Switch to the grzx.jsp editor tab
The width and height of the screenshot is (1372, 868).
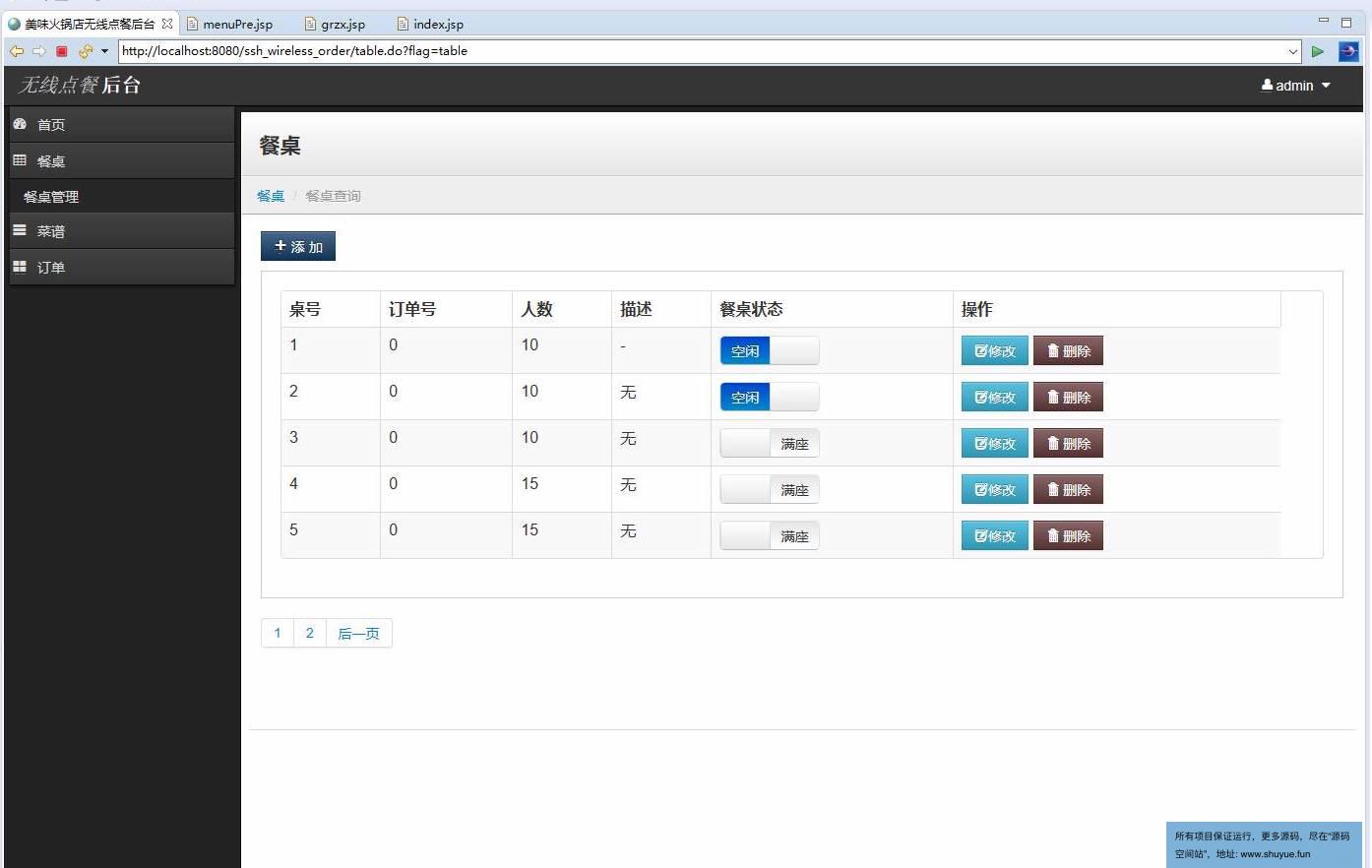click(335, 24)
